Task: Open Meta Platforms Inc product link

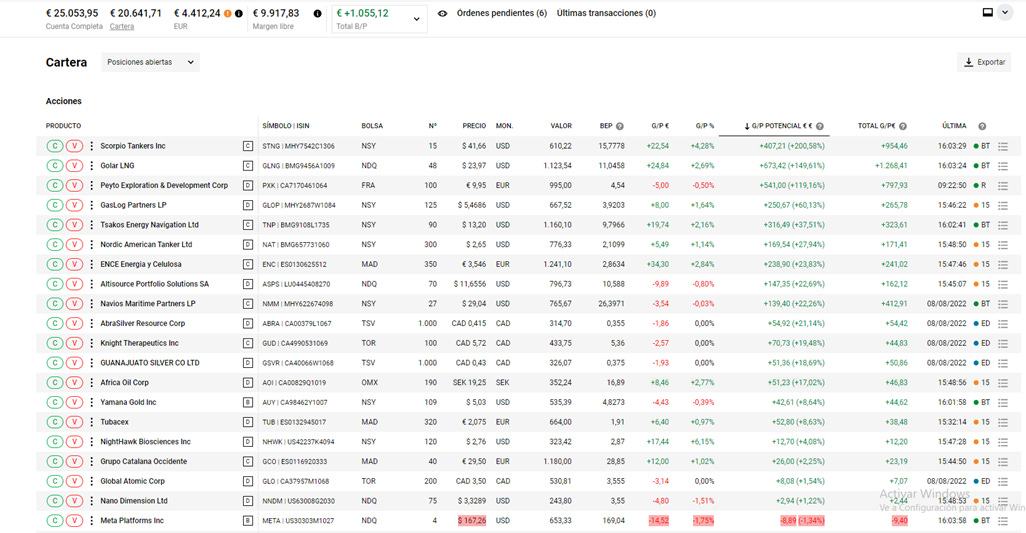Action: pyautogui.click(x=132, y=521)
